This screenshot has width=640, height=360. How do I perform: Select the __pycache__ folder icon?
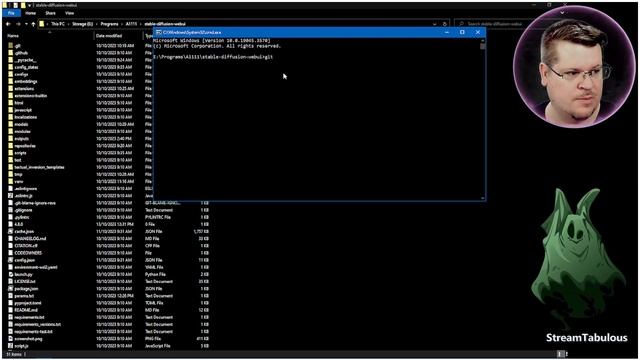11,60
